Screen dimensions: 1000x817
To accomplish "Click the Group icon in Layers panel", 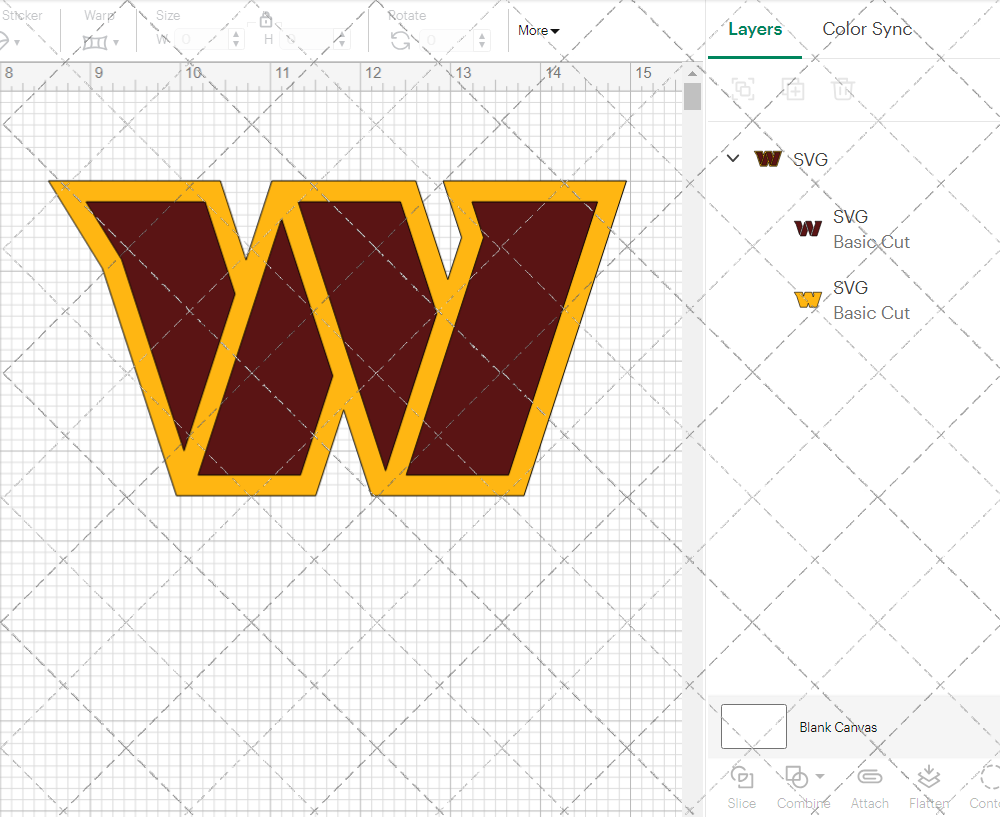I will tap(743, 89).
